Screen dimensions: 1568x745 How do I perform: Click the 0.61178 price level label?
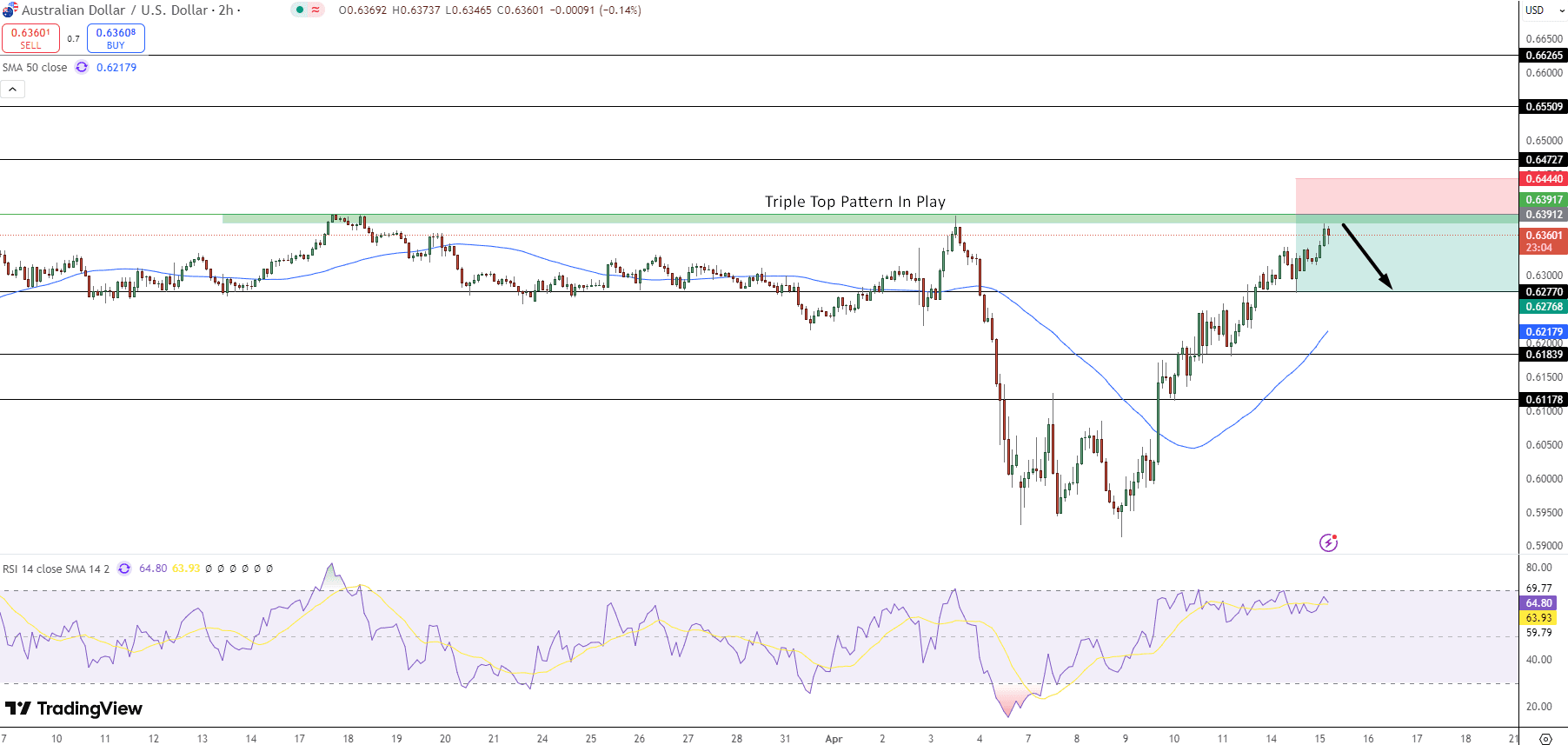coord(1544,400)
